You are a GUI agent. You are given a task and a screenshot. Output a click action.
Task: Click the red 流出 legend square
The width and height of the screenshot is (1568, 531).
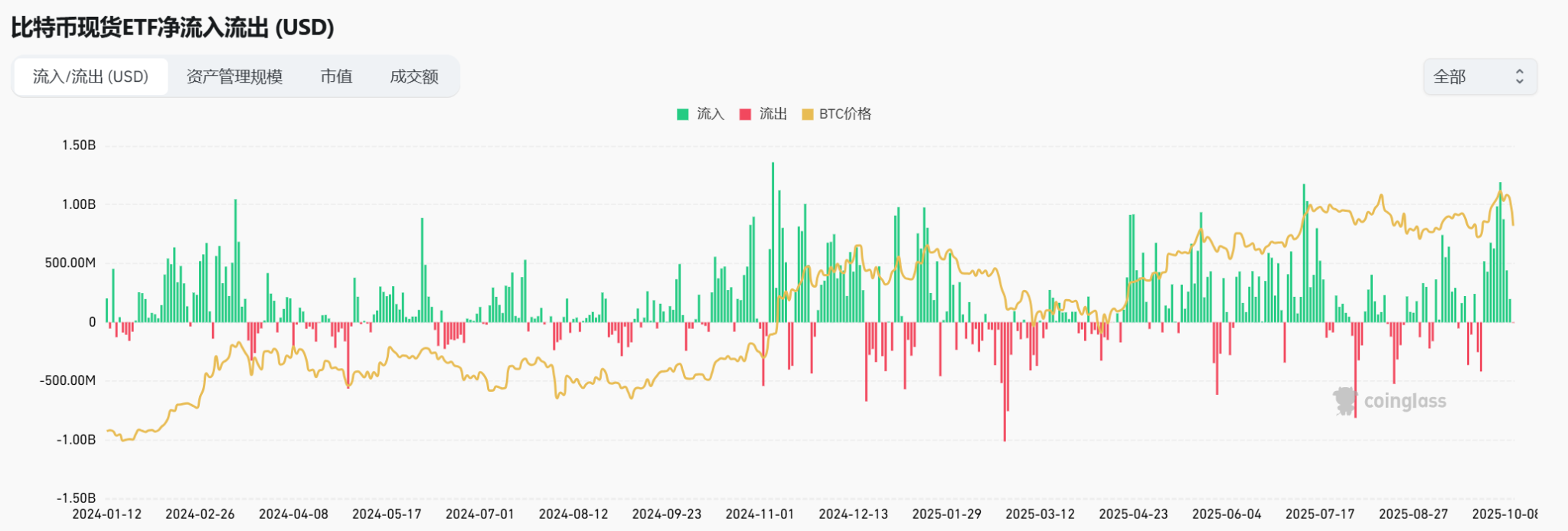(745, 115)
